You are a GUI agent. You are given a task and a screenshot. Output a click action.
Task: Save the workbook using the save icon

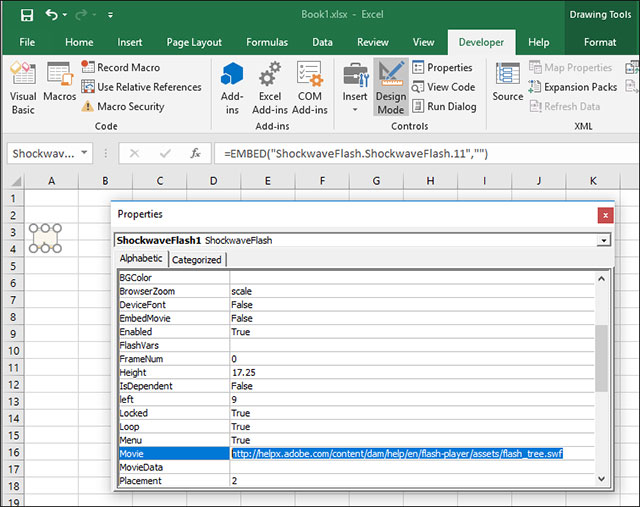coord(26,15)
